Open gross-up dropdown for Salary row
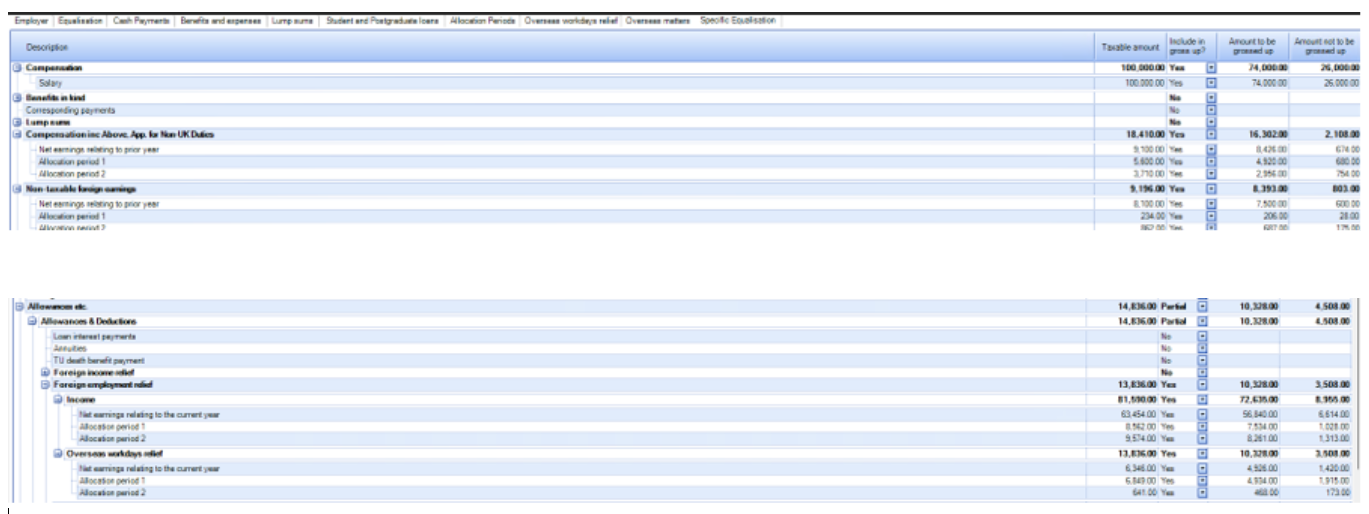The image size is (1369, 514). pos(1211,83)
